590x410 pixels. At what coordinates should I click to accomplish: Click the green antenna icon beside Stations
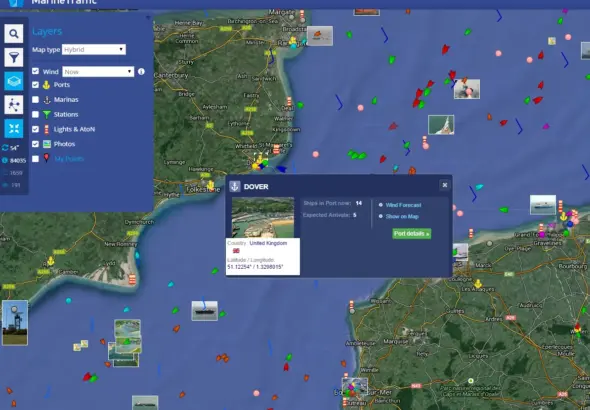click(46, 114)
